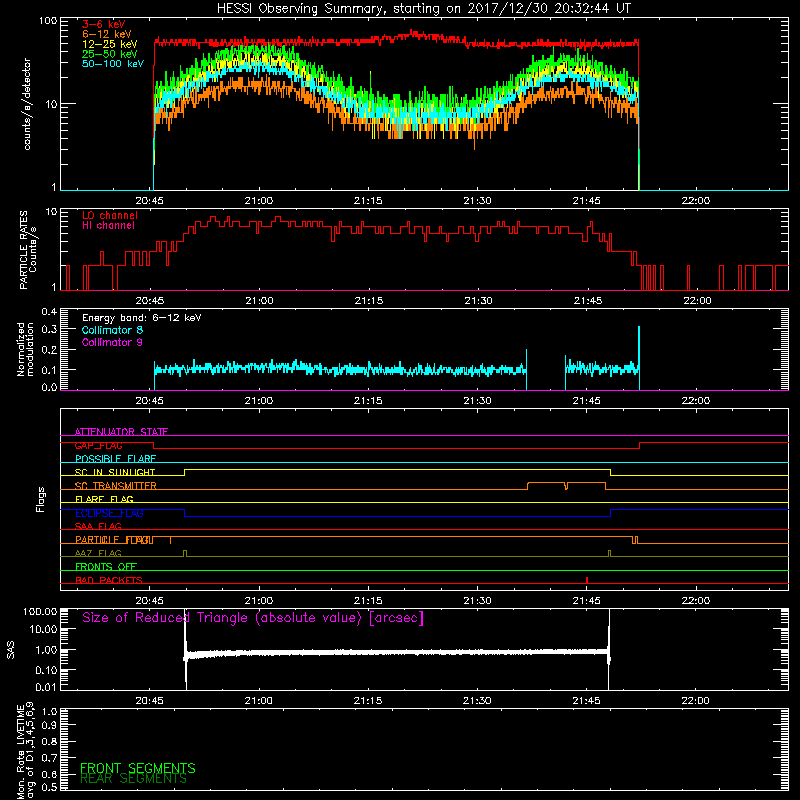Click the HESSI Observing Summary plot title
This screenshot has height=800, width=800.
[423, 9]
